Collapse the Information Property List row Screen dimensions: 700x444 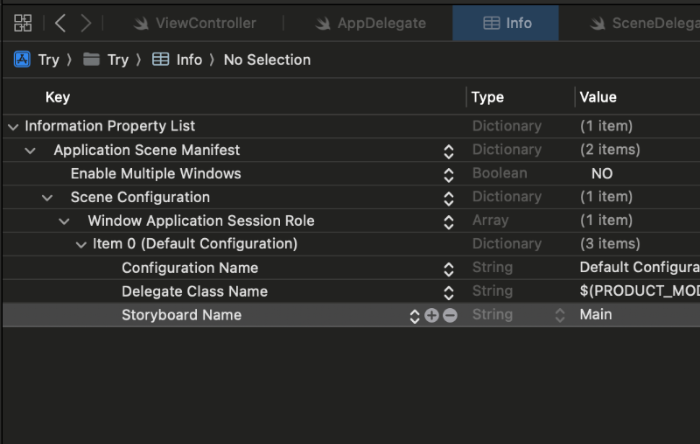pos(13,127)
